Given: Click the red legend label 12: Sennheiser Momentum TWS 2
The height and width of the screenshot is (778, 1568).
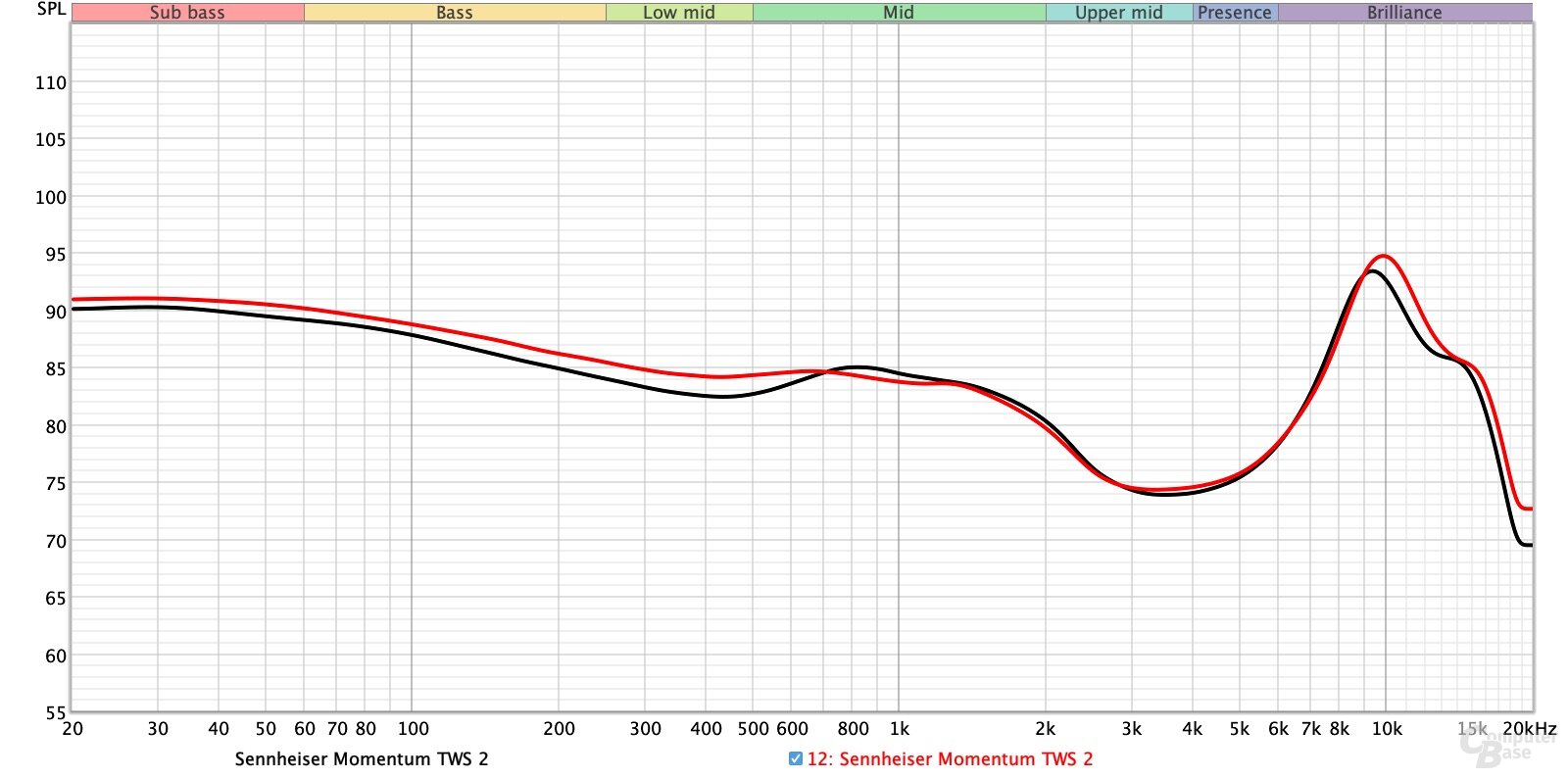Looking at the screenshot, I should pos(950,758).
